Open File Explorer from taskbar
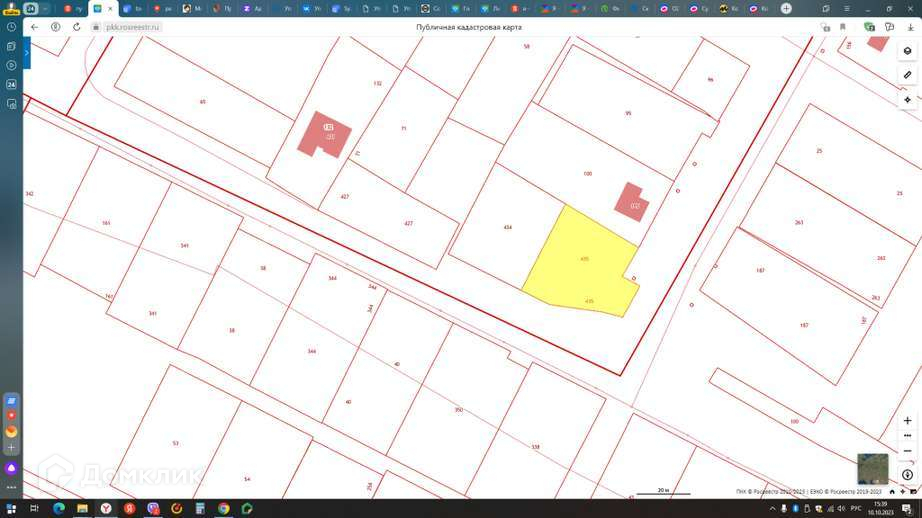 click(82, 509)
